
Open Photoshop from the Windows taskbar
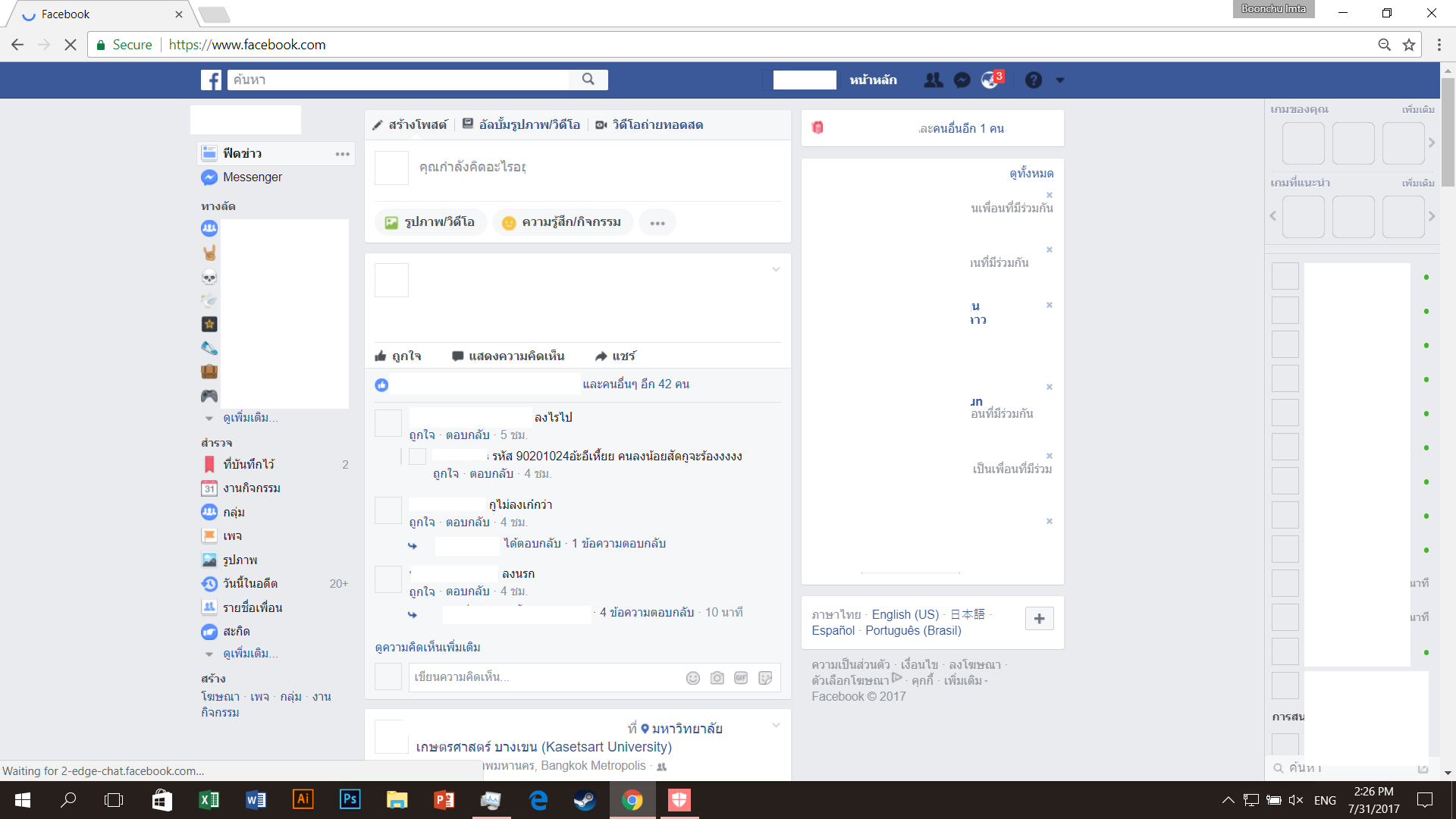350,799
